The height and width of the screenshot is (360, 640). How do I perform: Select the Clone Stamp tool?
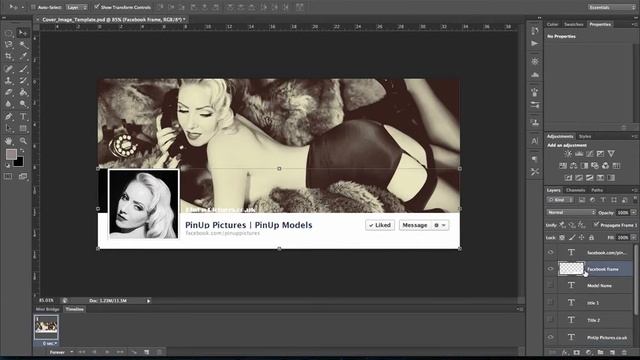pos(9,80)
